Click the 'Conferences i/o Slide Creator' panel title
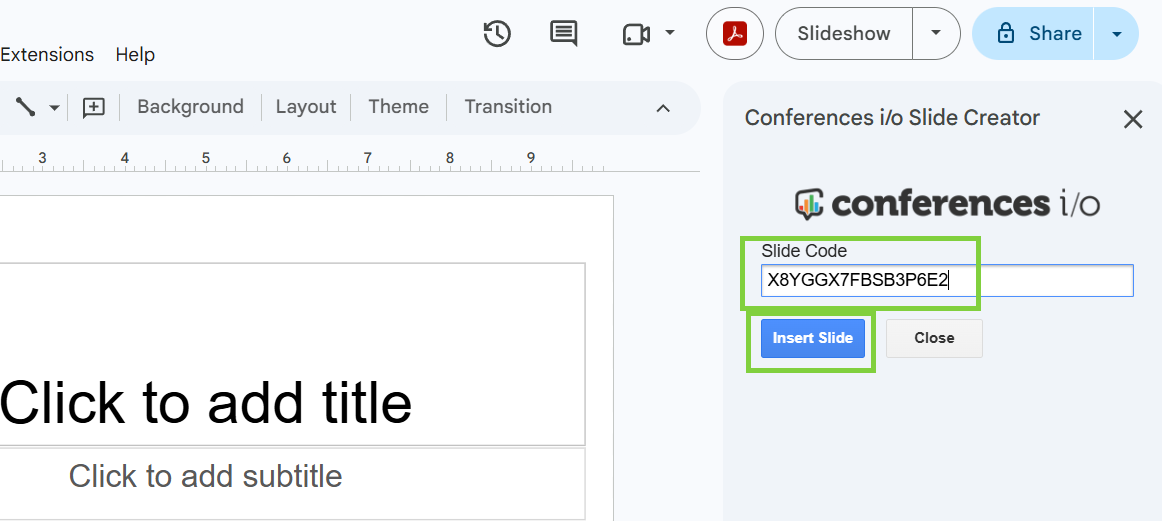The width and height of the screenshot is (1162, 521). (892, 118)
